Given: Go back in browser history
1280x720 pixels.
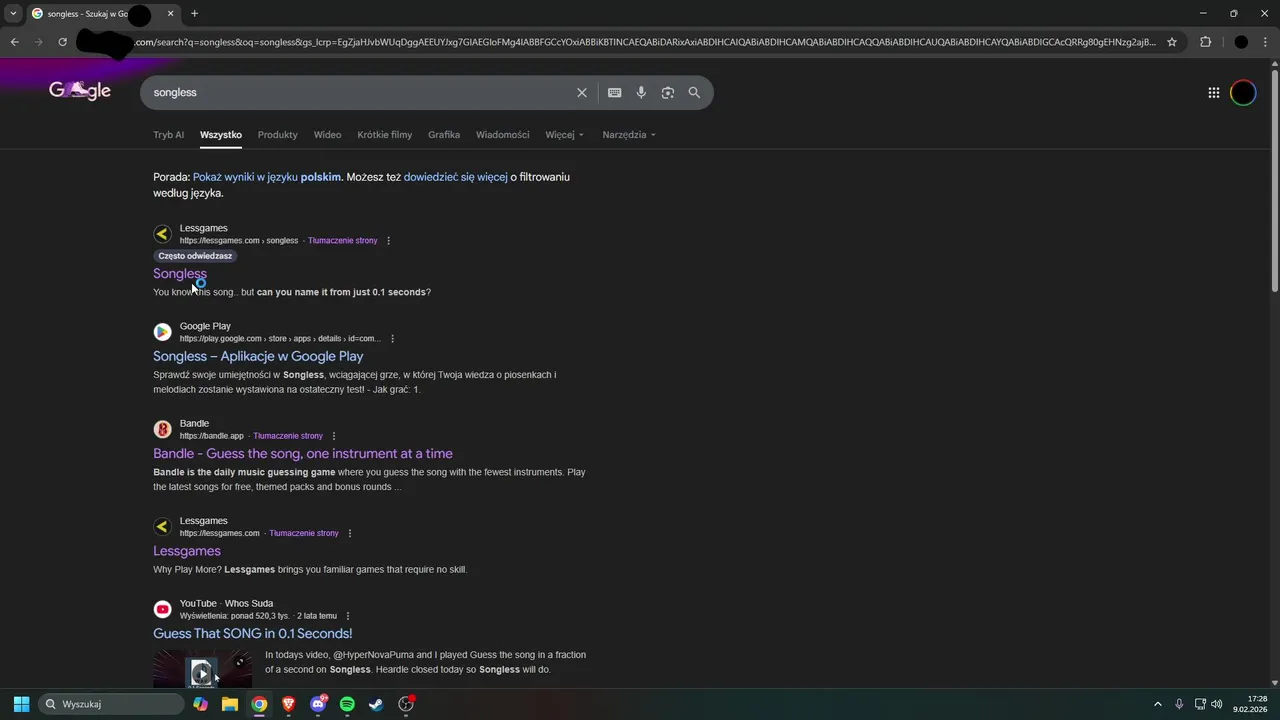Looking at the screenshot, I should pyautogui.click(x=14, y=42).
